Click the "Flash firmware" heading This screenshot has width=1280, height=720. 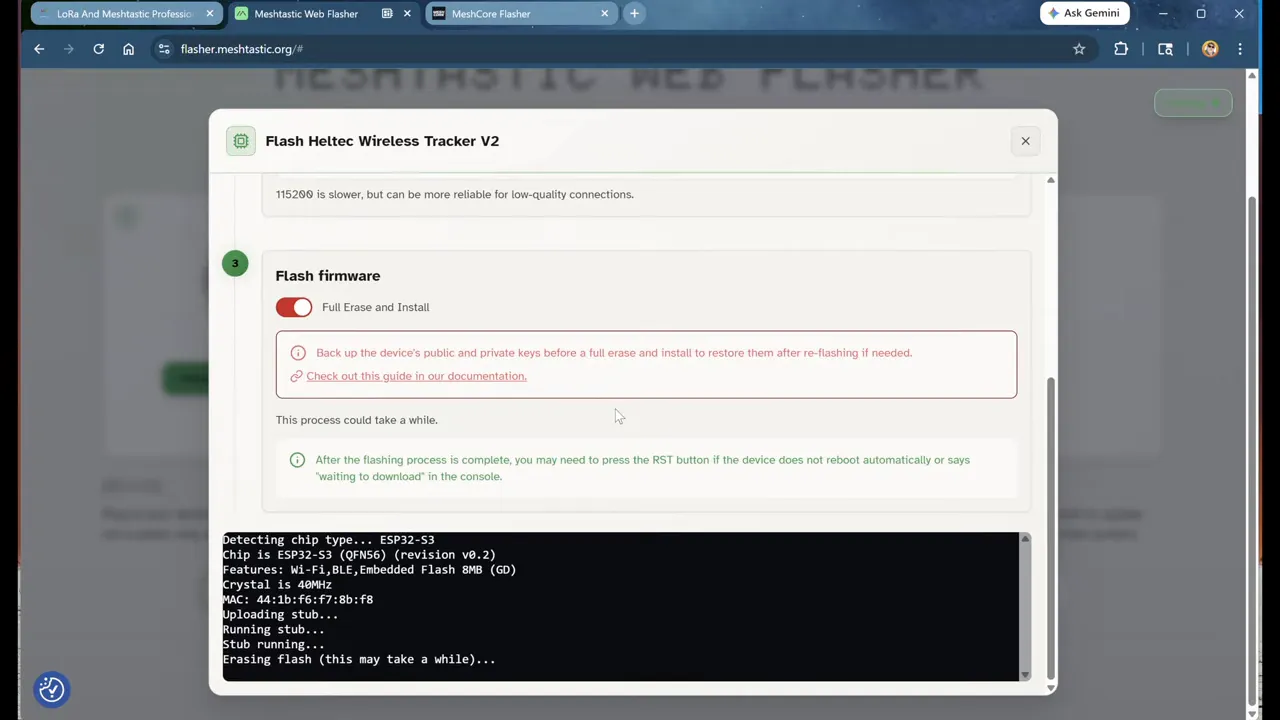[328, 276]
